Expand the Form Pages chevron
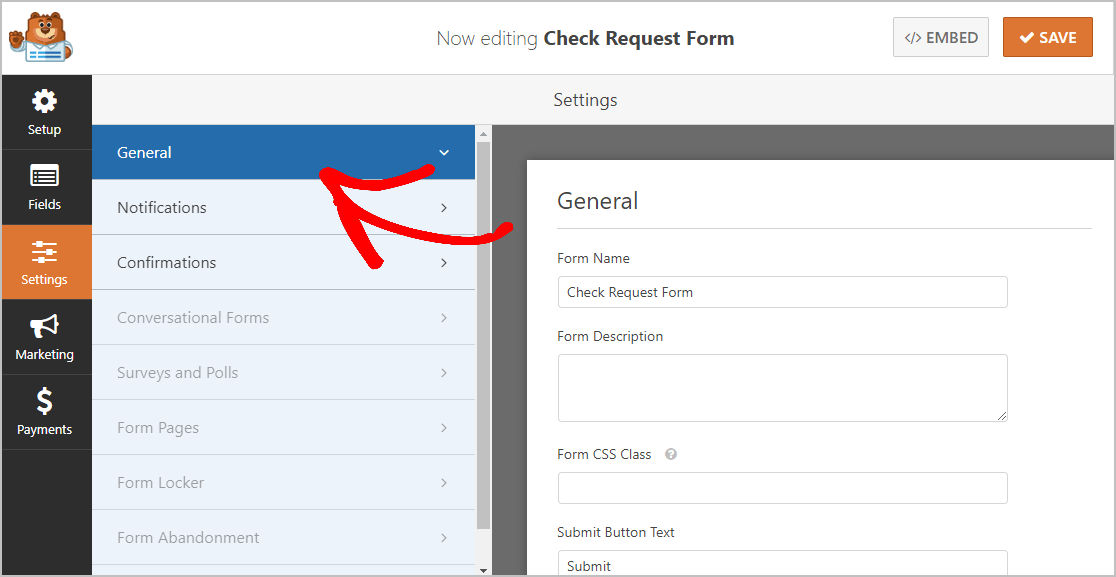This screenshot has width=1116, height=577. click(x=444, y=428)
